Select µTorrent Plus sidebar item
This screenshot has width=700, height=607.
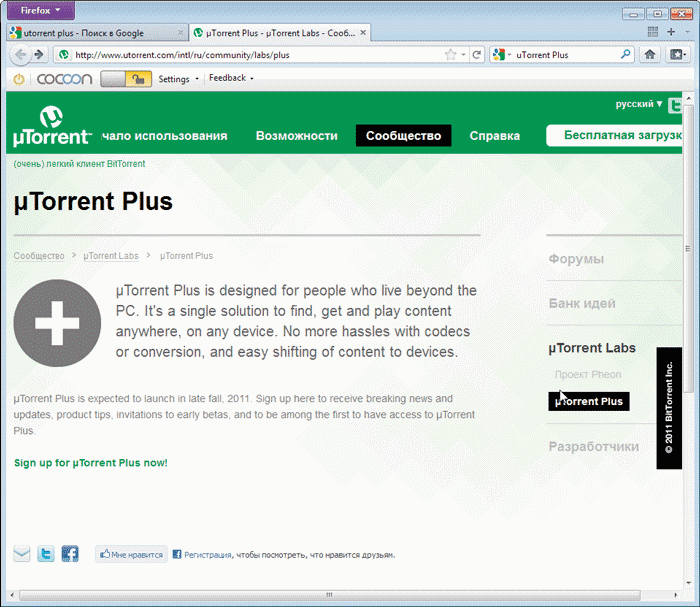tap(589, 401)
